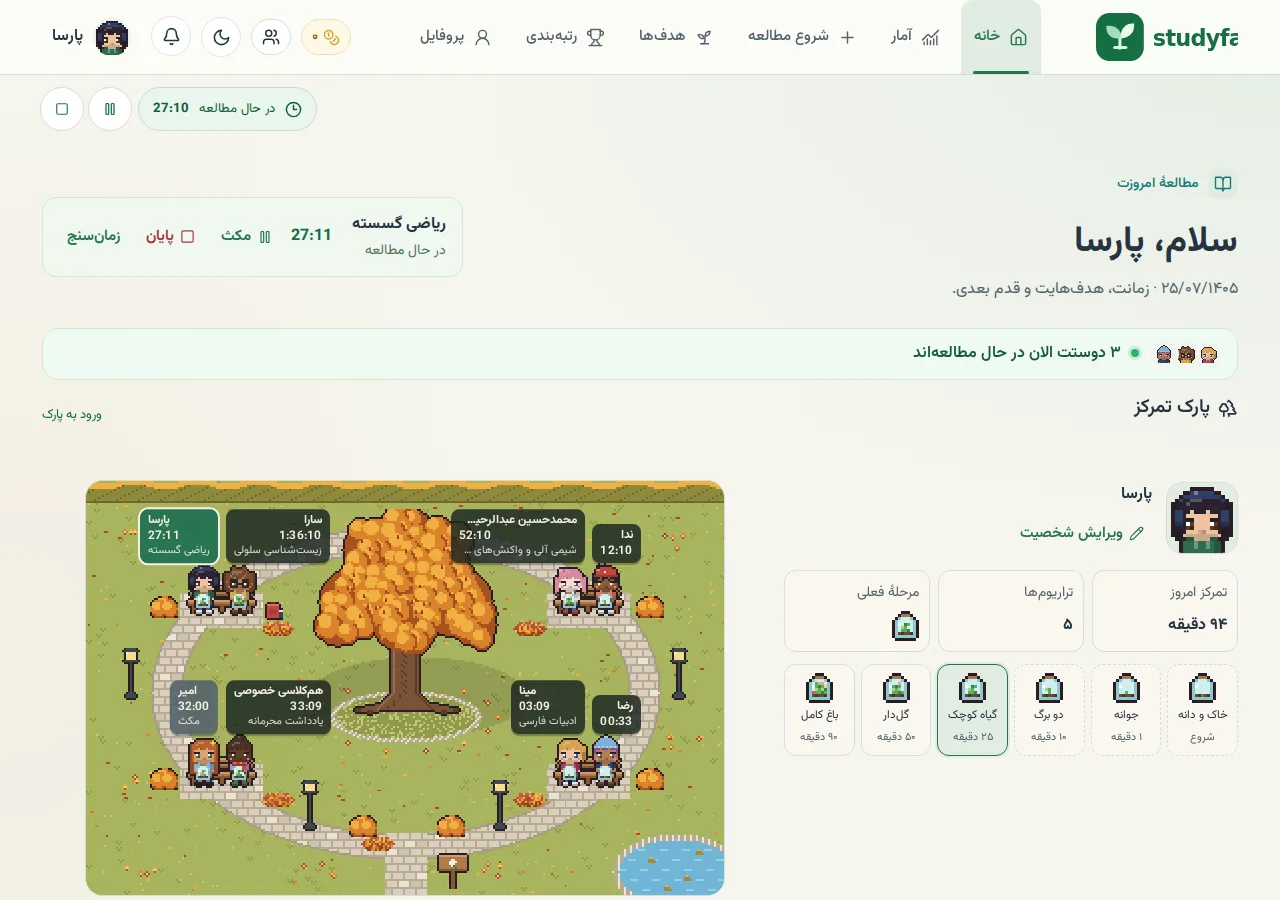Click مکث button in study card
This screenshot has width=1280, height=900.
[x=246, y=236]
